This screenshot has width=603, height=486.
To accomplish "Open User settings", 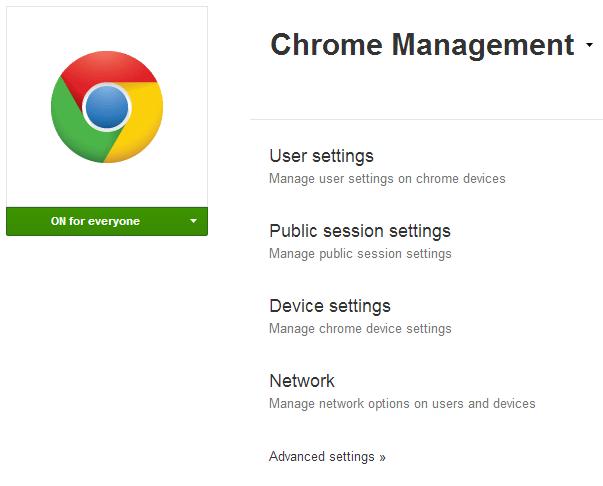I will point(321,156).
